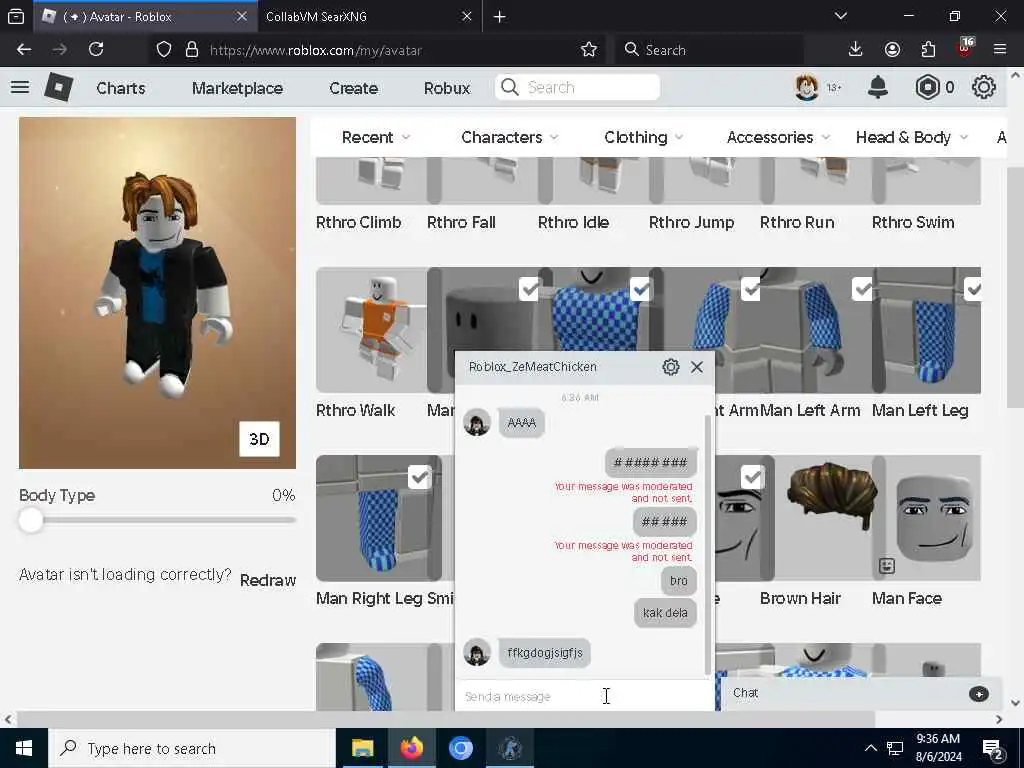Expand the Accessories dropdown
The width and height of the screenshot is (1024, 768).
778,137
